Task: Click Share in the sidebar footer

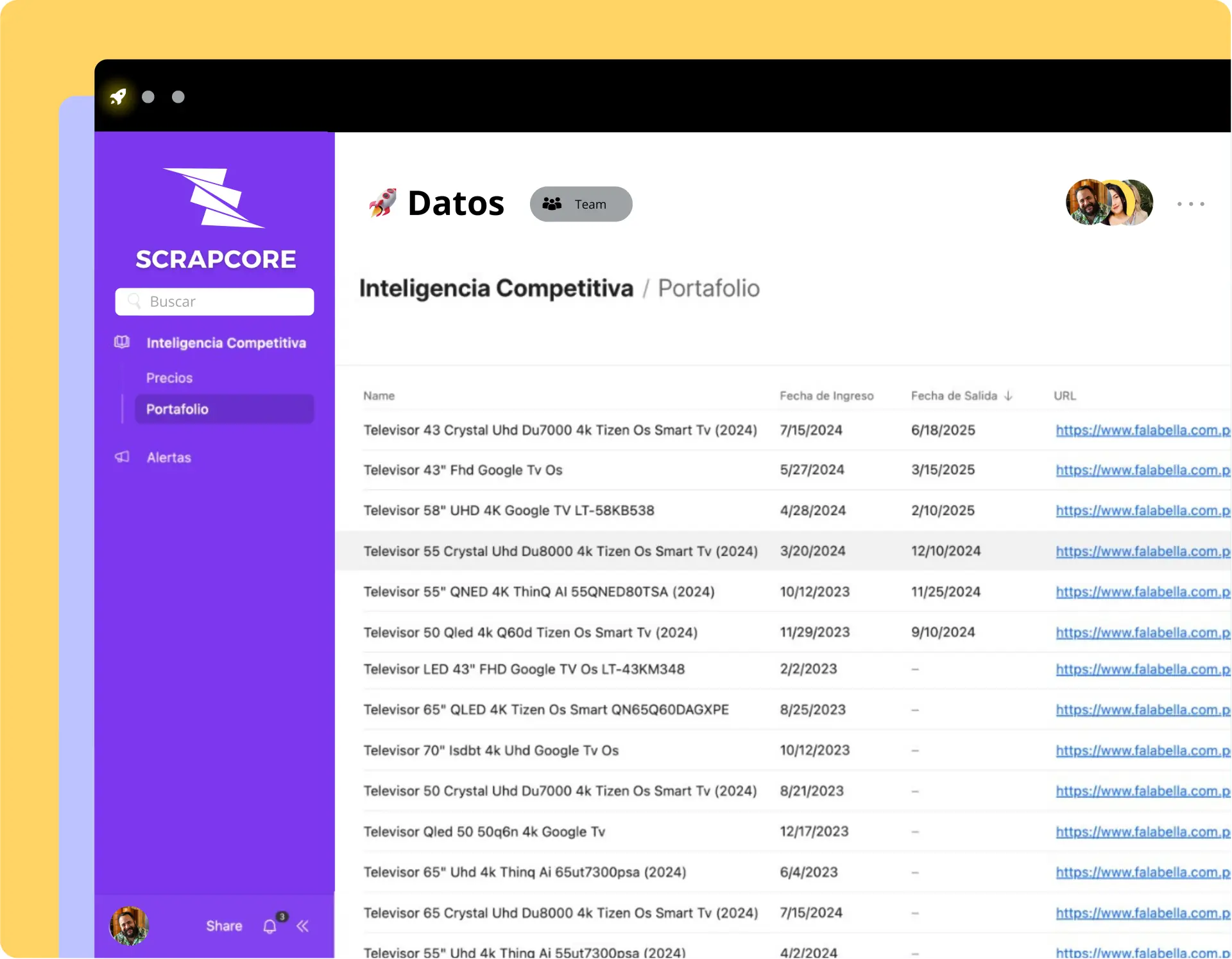Action: [224, 926]
